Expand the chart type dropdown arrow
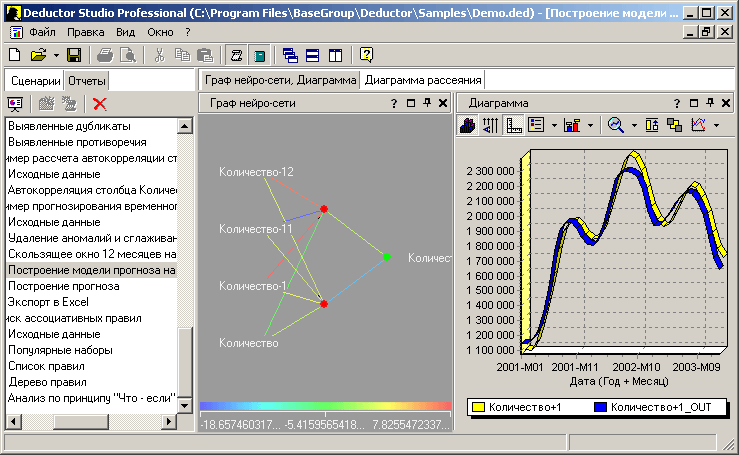739x455 pixels. 590,125
